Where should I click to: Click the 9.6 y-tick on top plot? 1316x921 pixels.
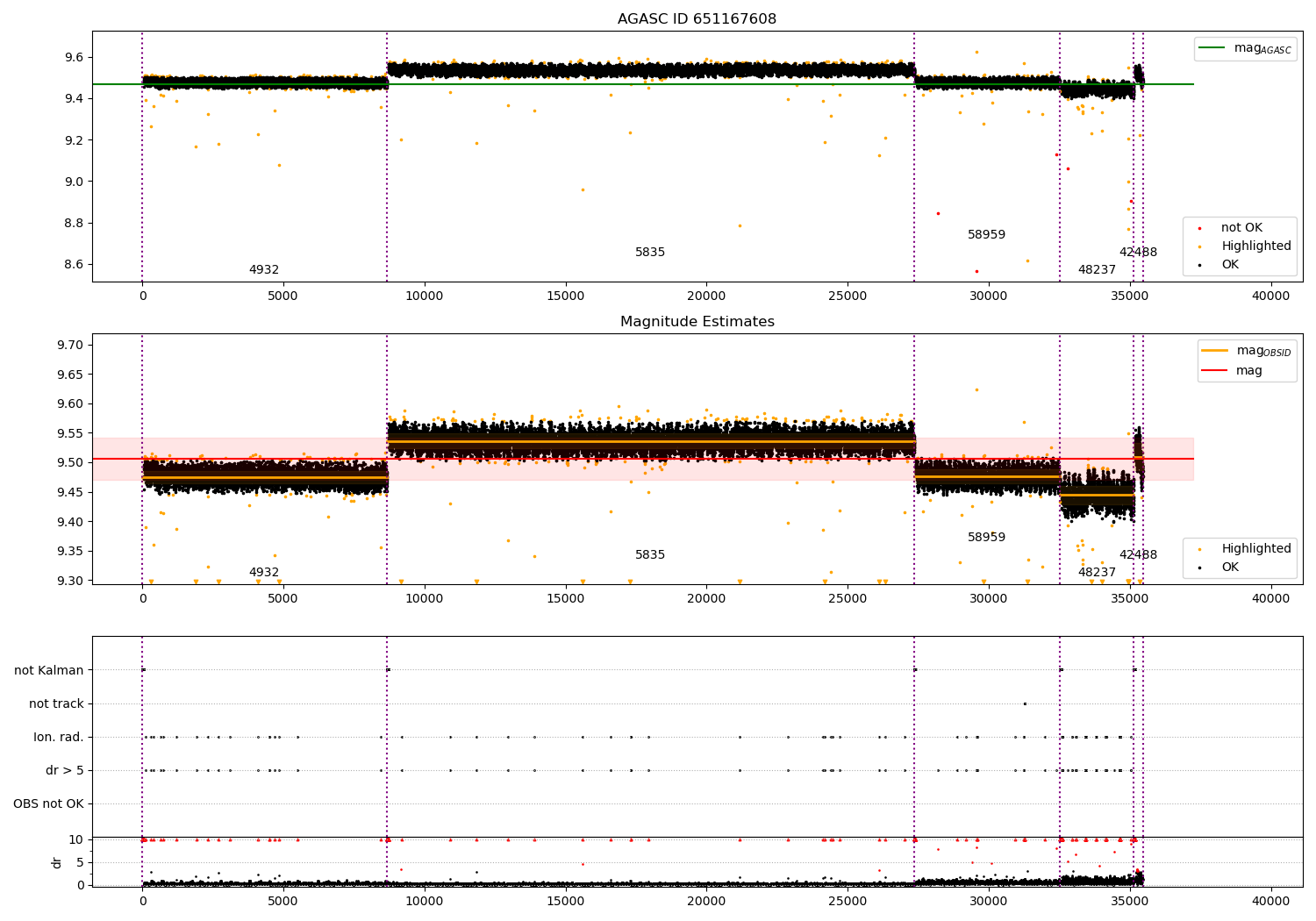click(x=73, y=58)
